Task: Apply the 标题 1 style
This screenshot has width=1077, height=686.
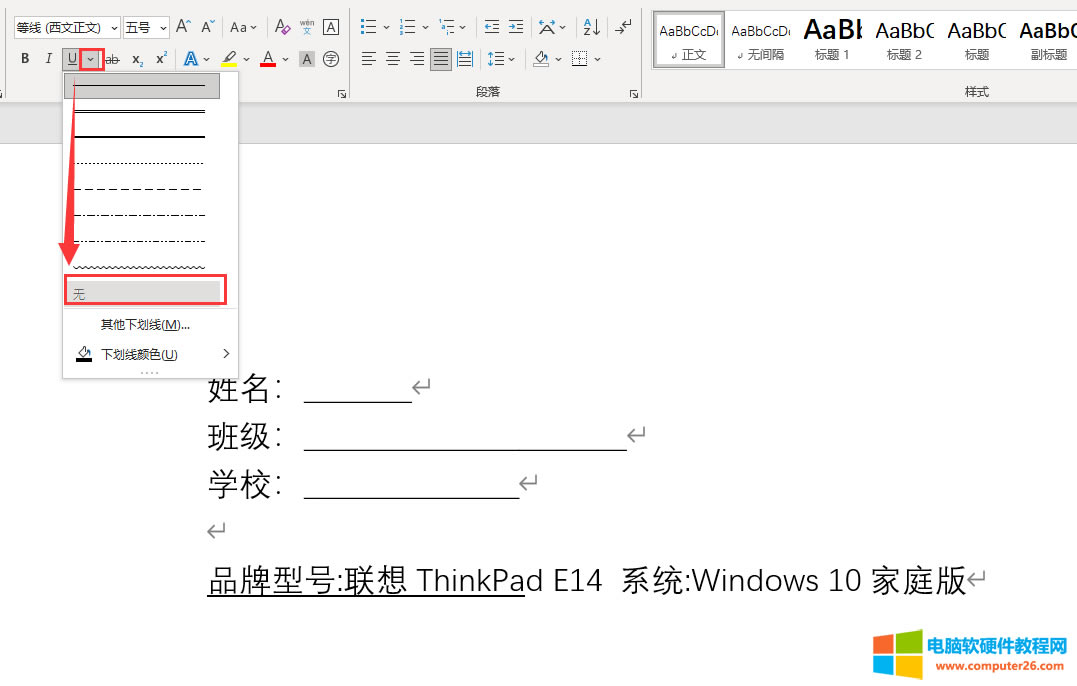Action: (x=832, y=40)
